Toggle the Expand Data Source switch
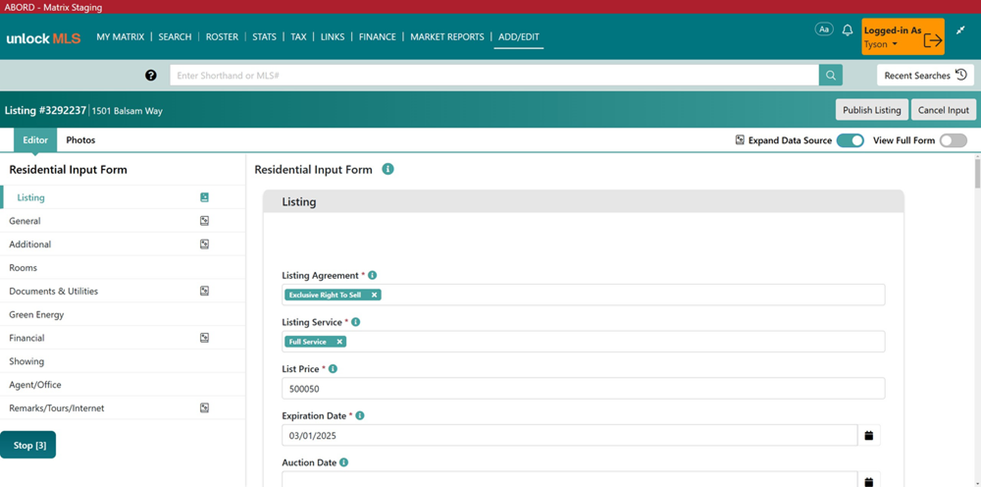Screen dimensions: 981x487 [850, 140]
